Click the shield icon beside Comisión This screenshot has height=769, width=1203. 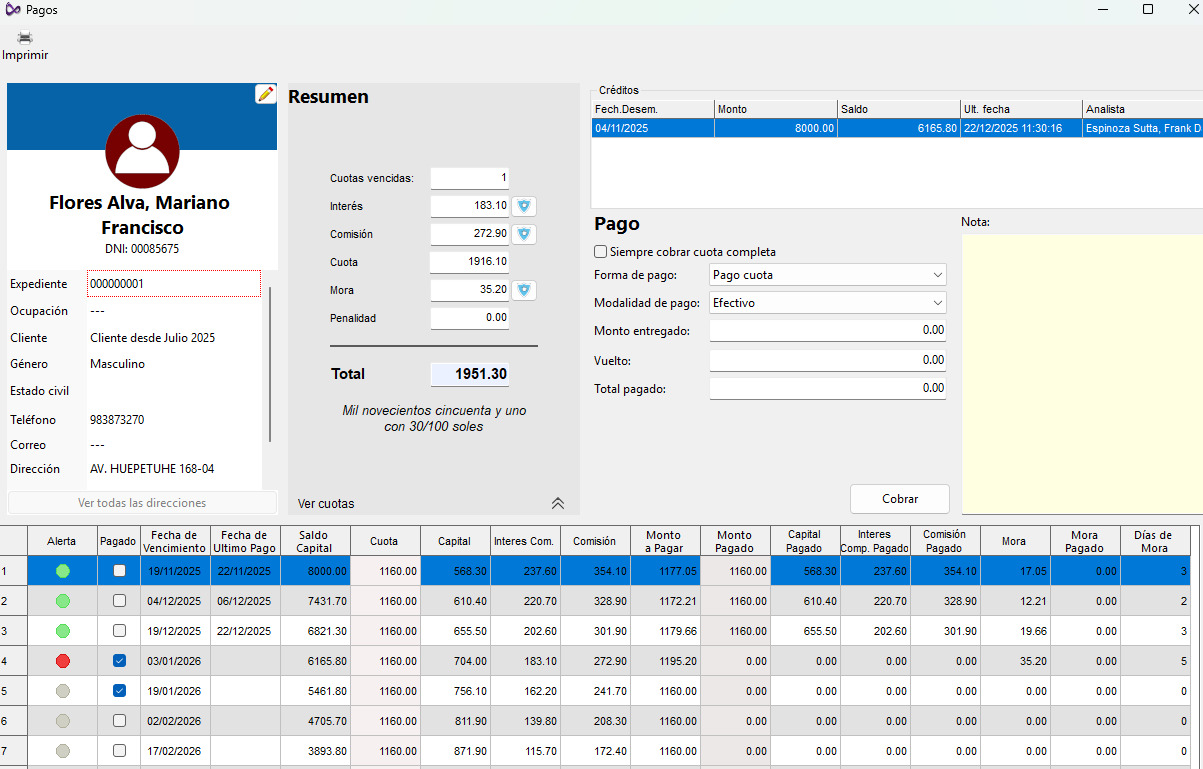(x=524, y=234)
